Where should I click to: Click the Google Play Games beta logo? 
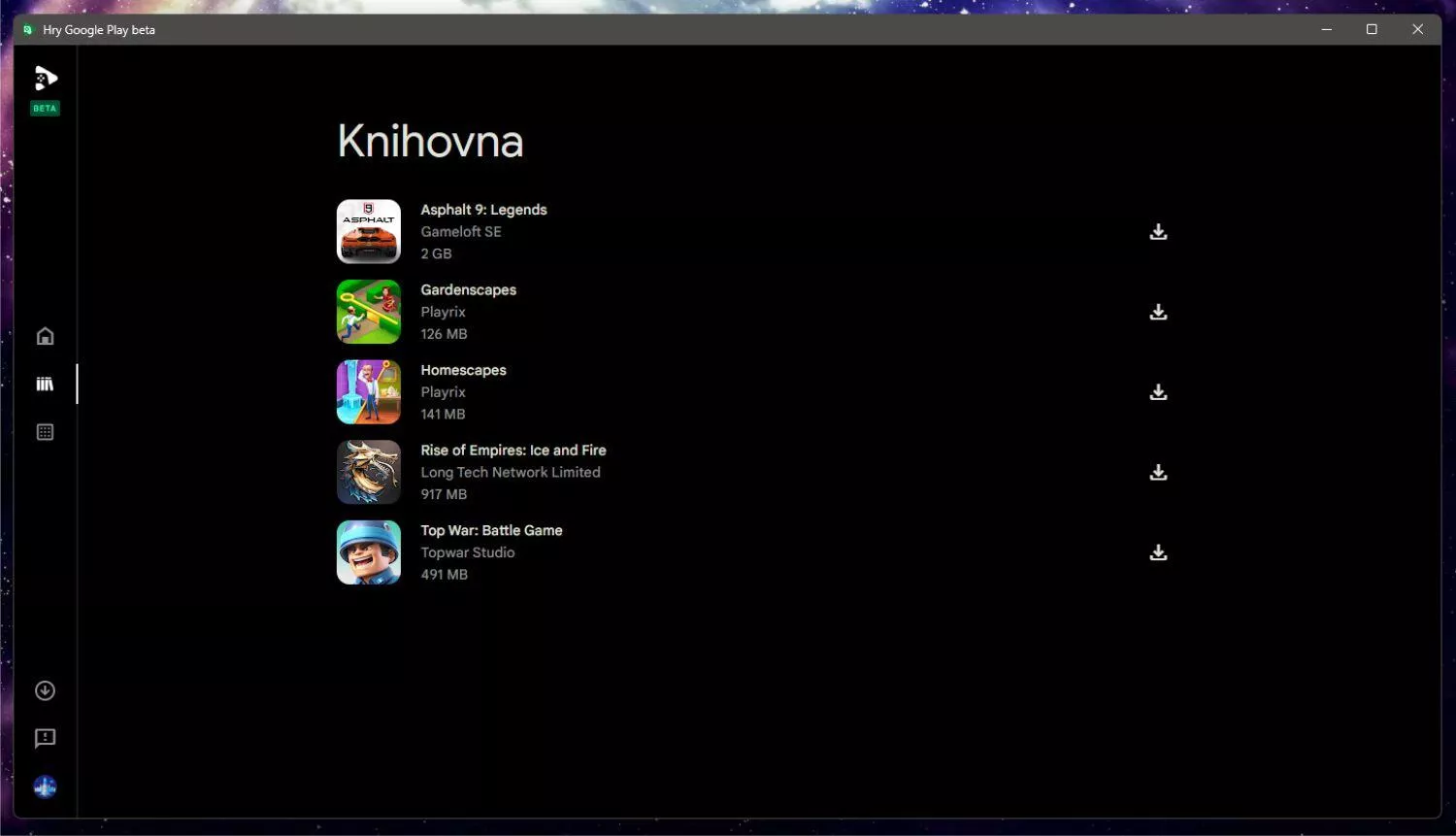tap(46, 79)
